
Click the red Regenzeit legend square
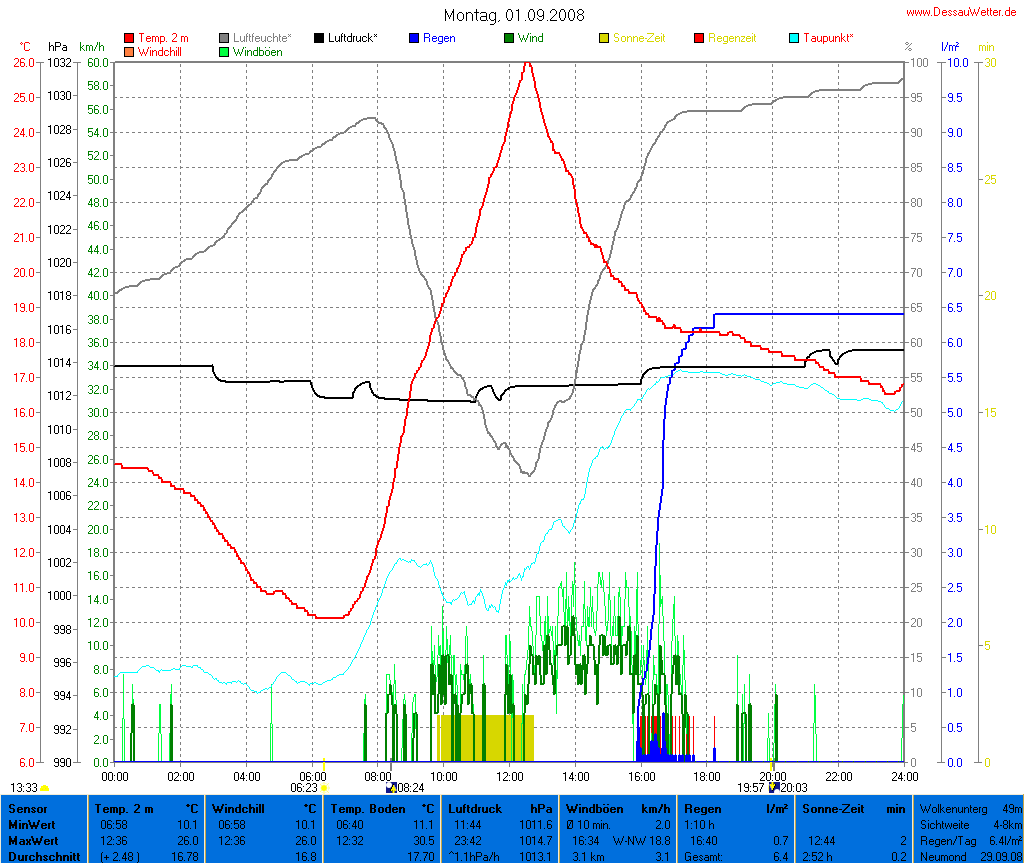(699, 38)
